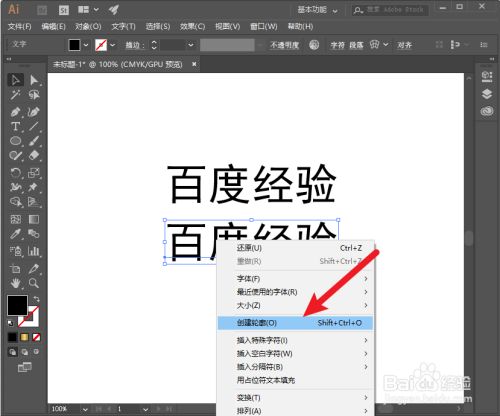Image resolution: width=500 pixels, height=416 pixels.
Task: Open the artboard number dropdown
Action: [x=145, y=409]
